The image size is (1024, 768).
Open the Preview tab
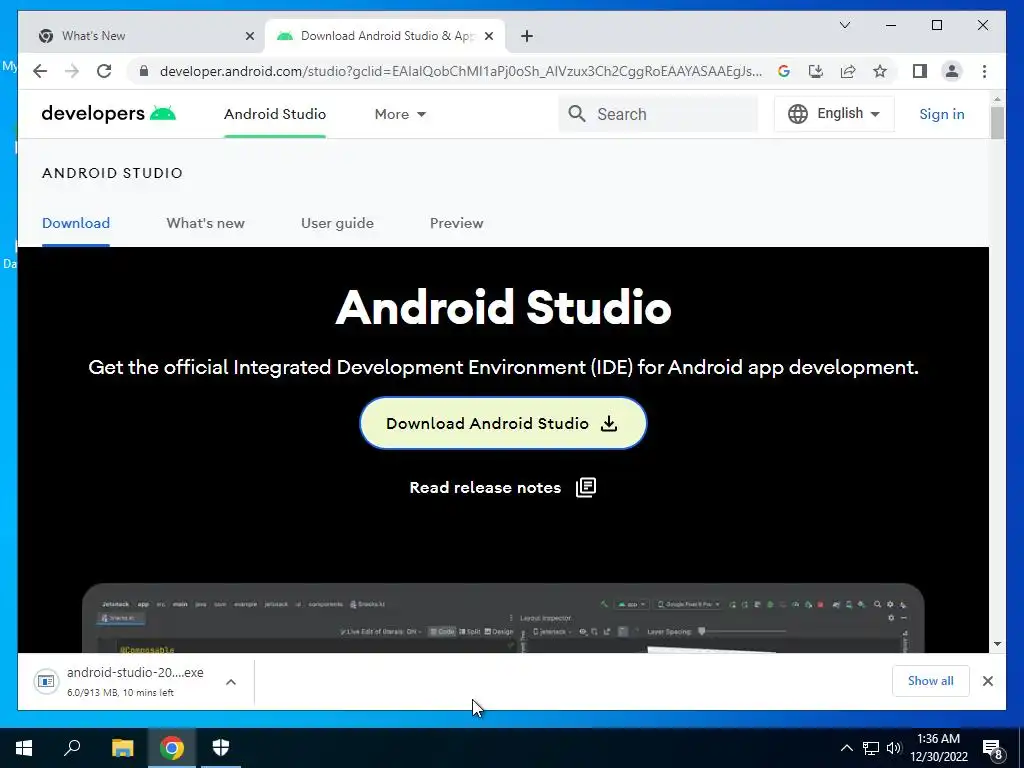pos(456,223)
